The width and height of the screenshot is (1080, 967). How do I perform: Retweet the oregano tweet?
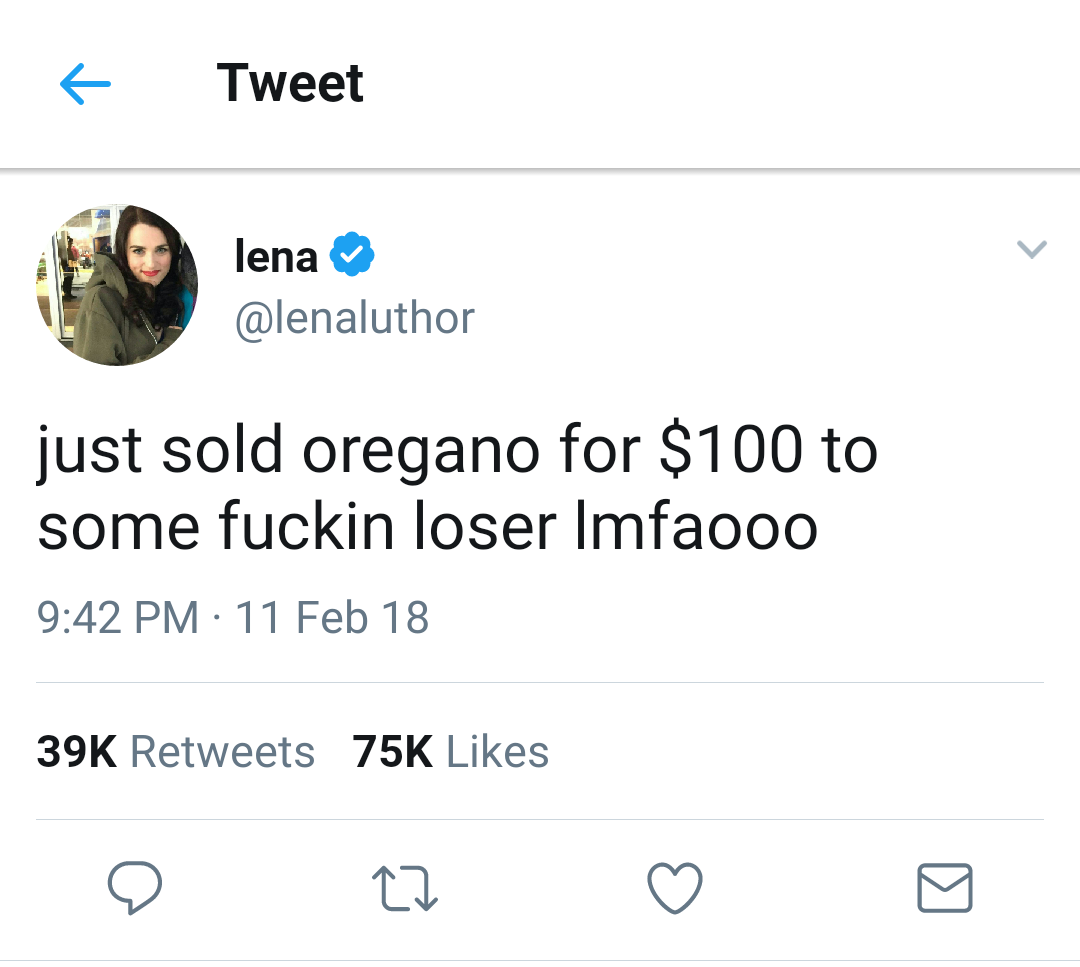tap(405, 888)
